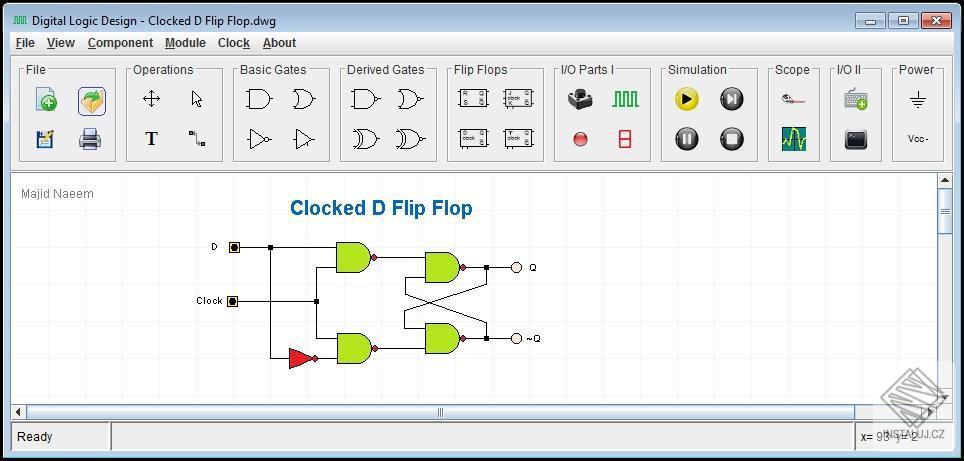Screen dimensions: 964x461
Task: Toggle the Clock input switch on the canvas
Action: pyautogui.click(x=232, y=301)
